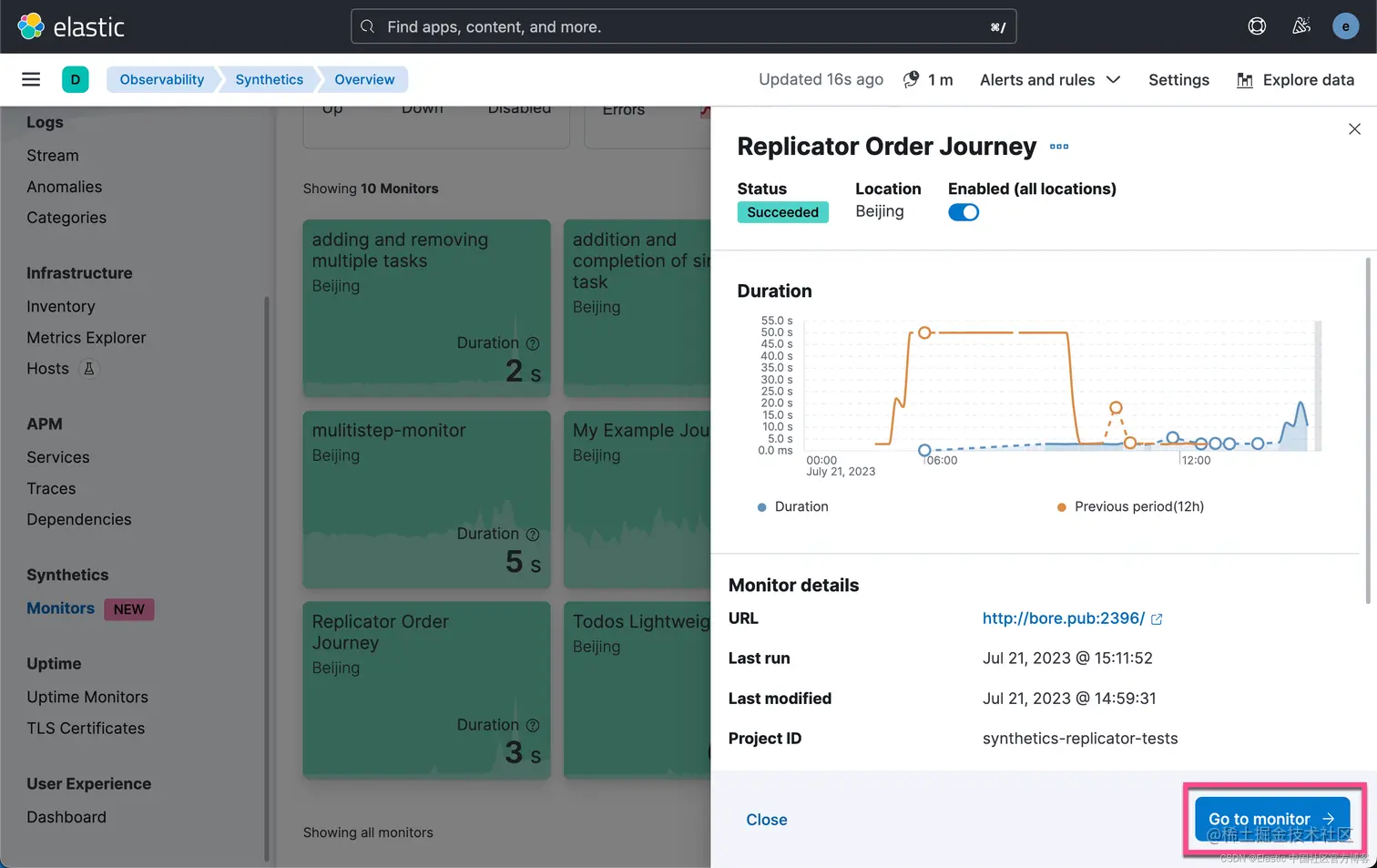The width and height of the screenshot is (1377, 868).
Task: Open the My Example Journey card
Action: 637,499
